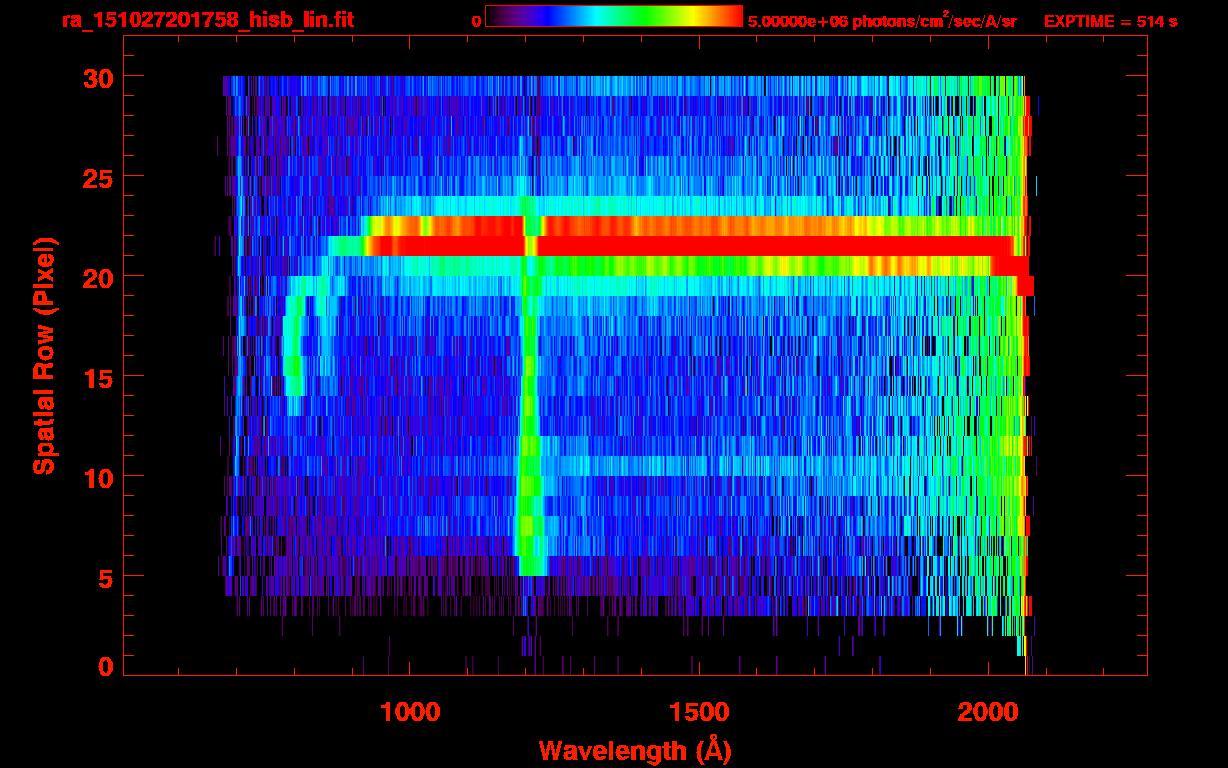Image resolution: width=1228 pixels, height=768 pixels.
Task: Click the x-axis tick label 2000
Action: click(987, 711)
